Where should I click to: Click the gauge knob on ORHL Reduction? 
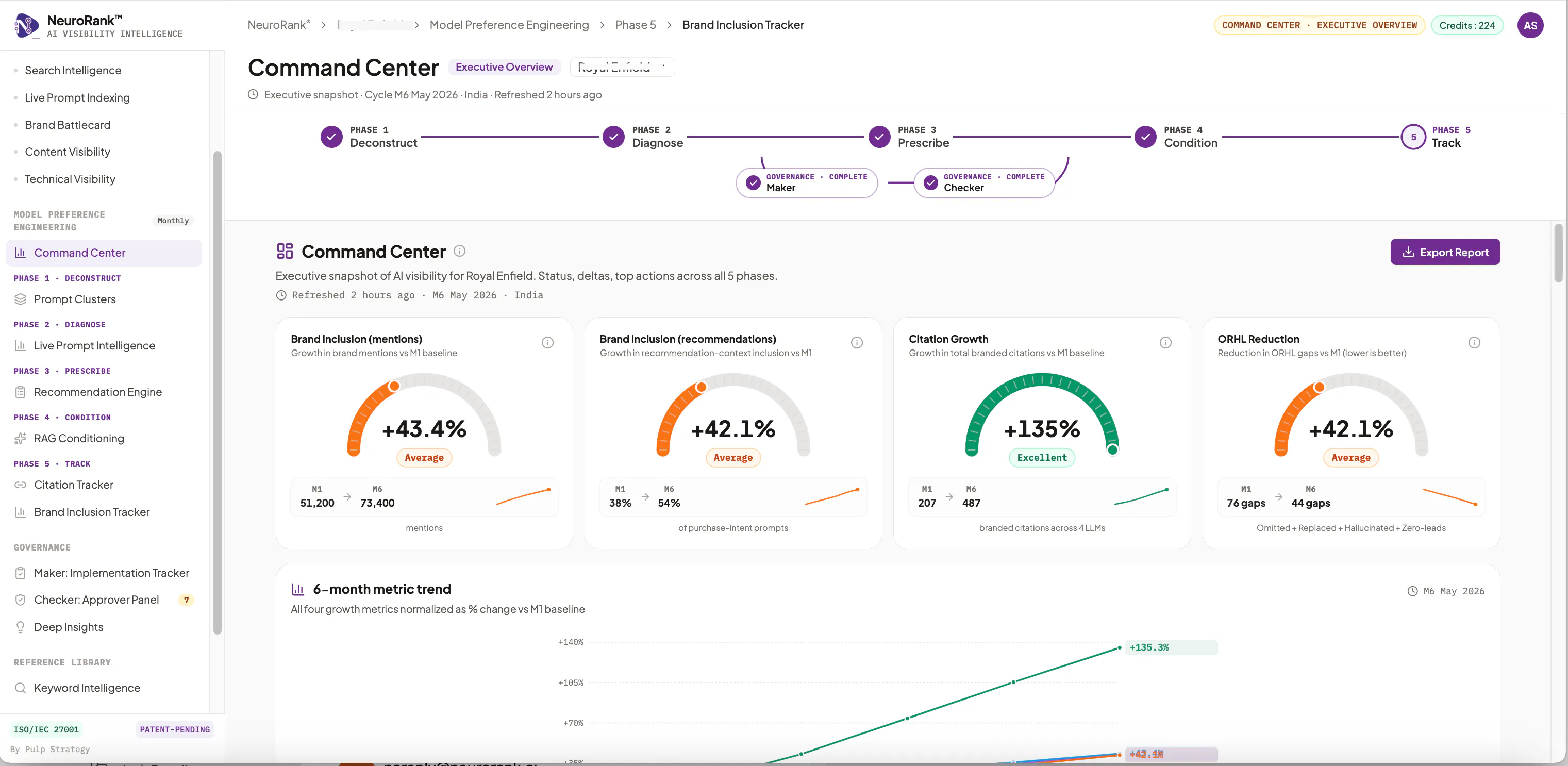(1320, 387)
